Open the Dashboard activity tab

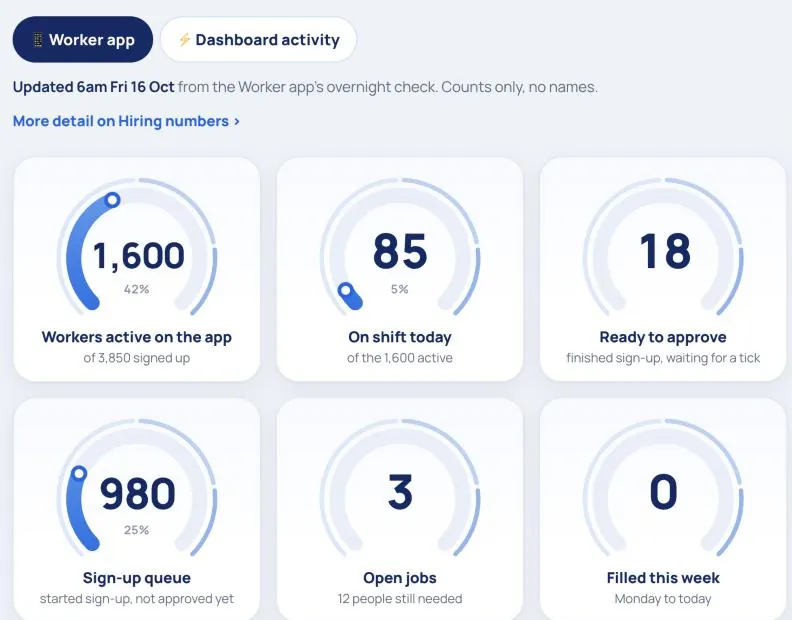(x=259, y=39)
